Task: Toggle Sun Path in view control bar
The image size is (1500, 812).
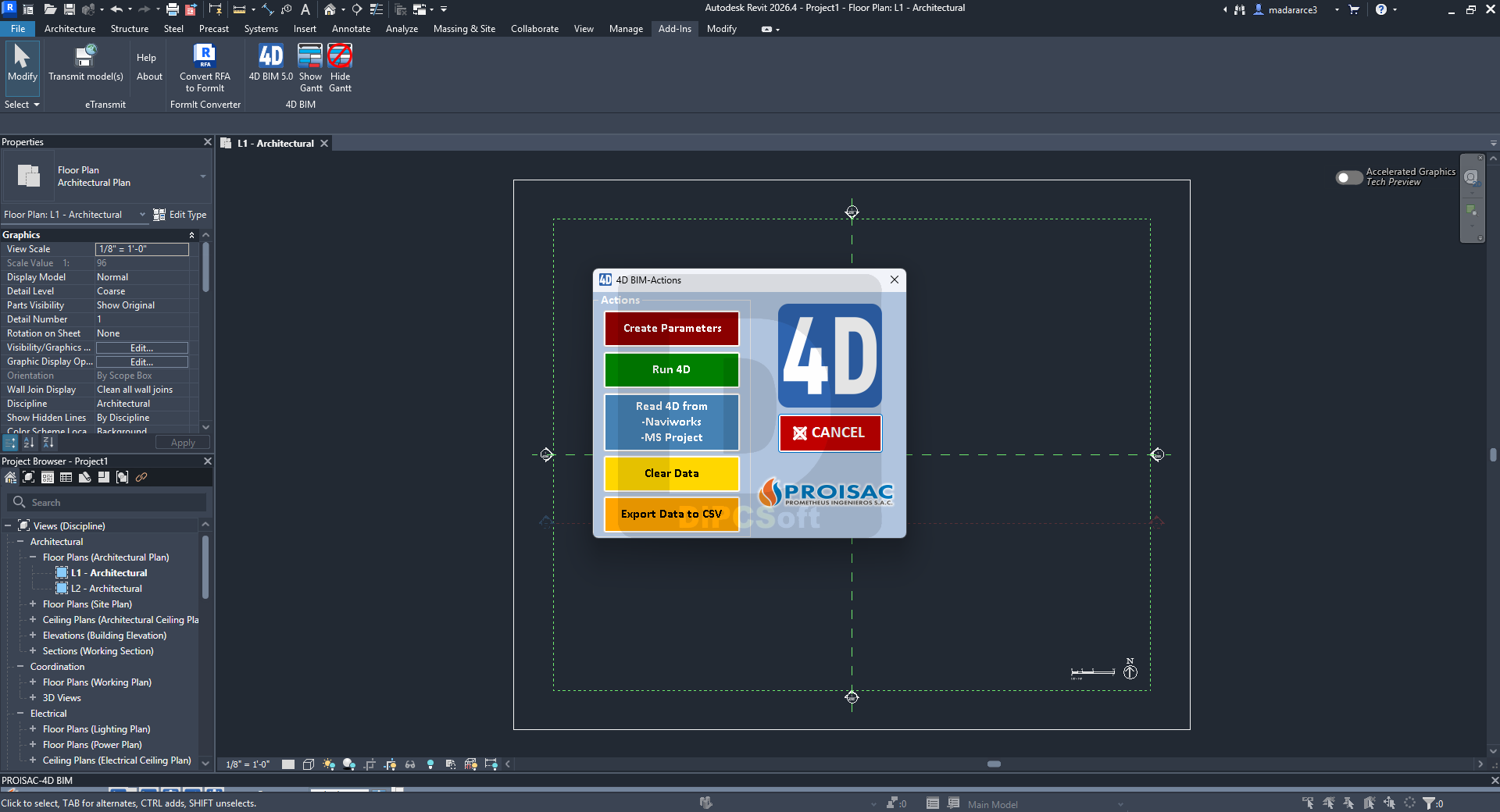Action: pos(329,764)
